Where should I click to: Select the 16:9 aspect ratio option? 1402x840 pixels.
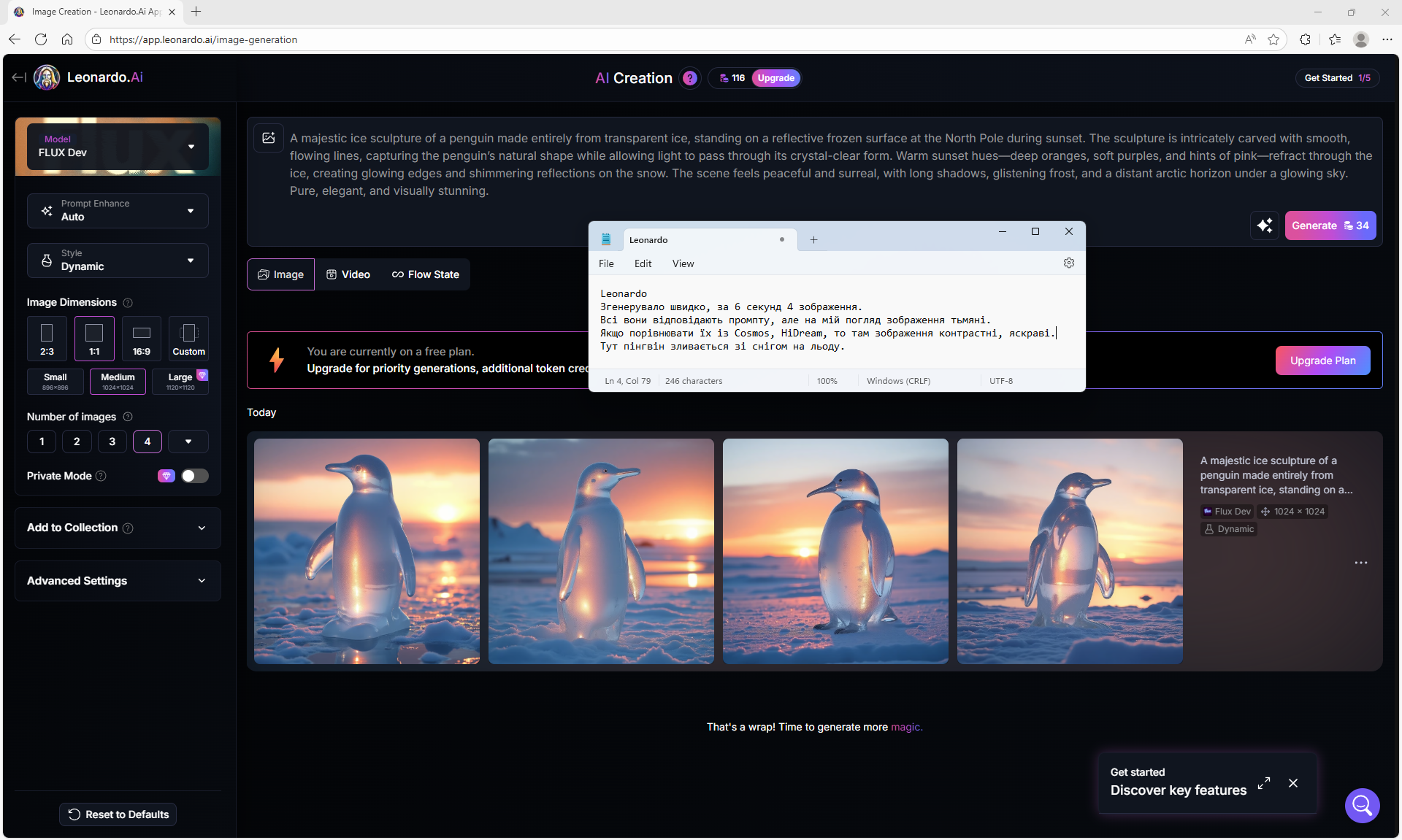coord(142,339)
